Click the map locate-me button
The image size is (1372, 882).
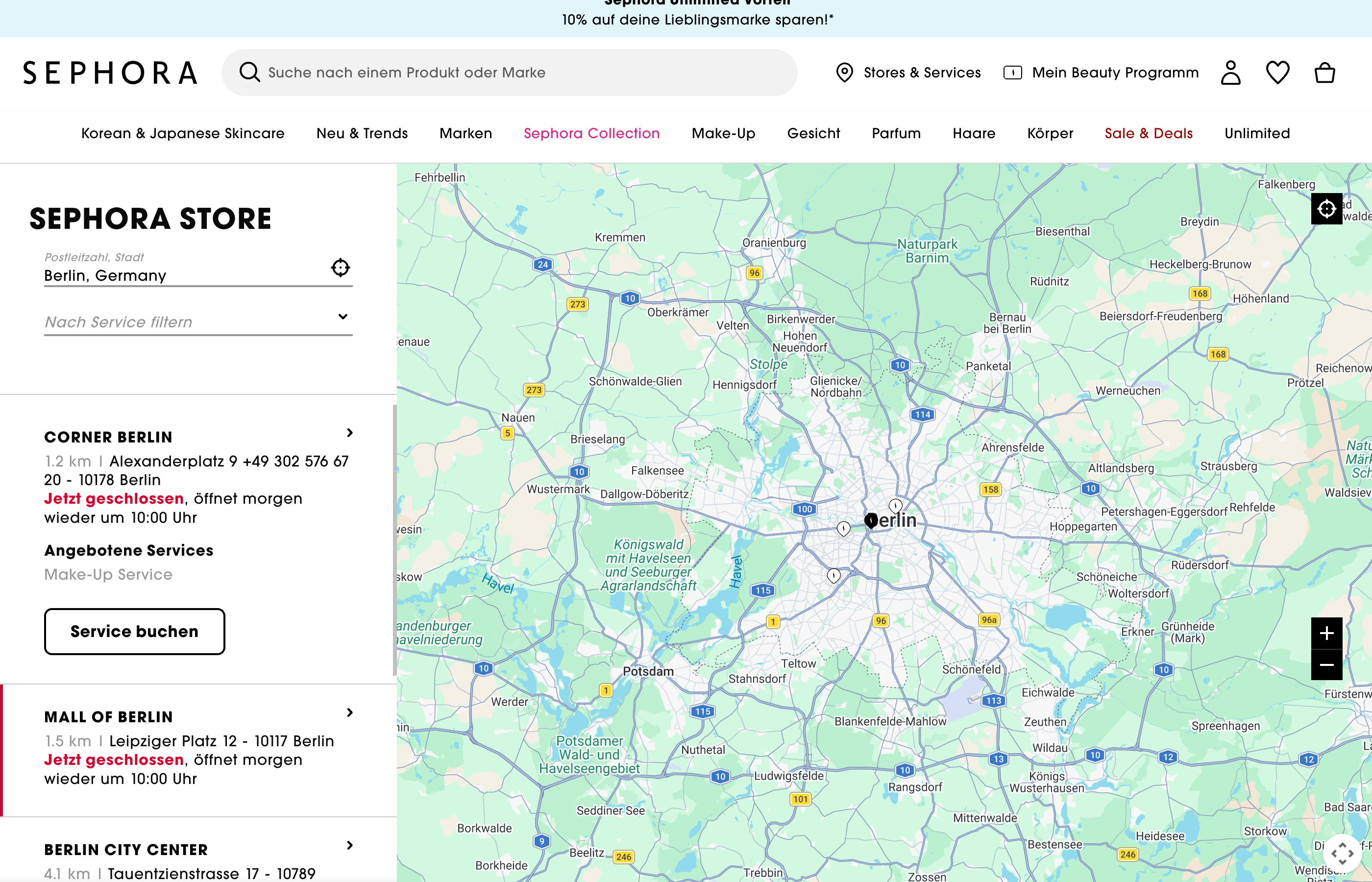pos(1326,209)
